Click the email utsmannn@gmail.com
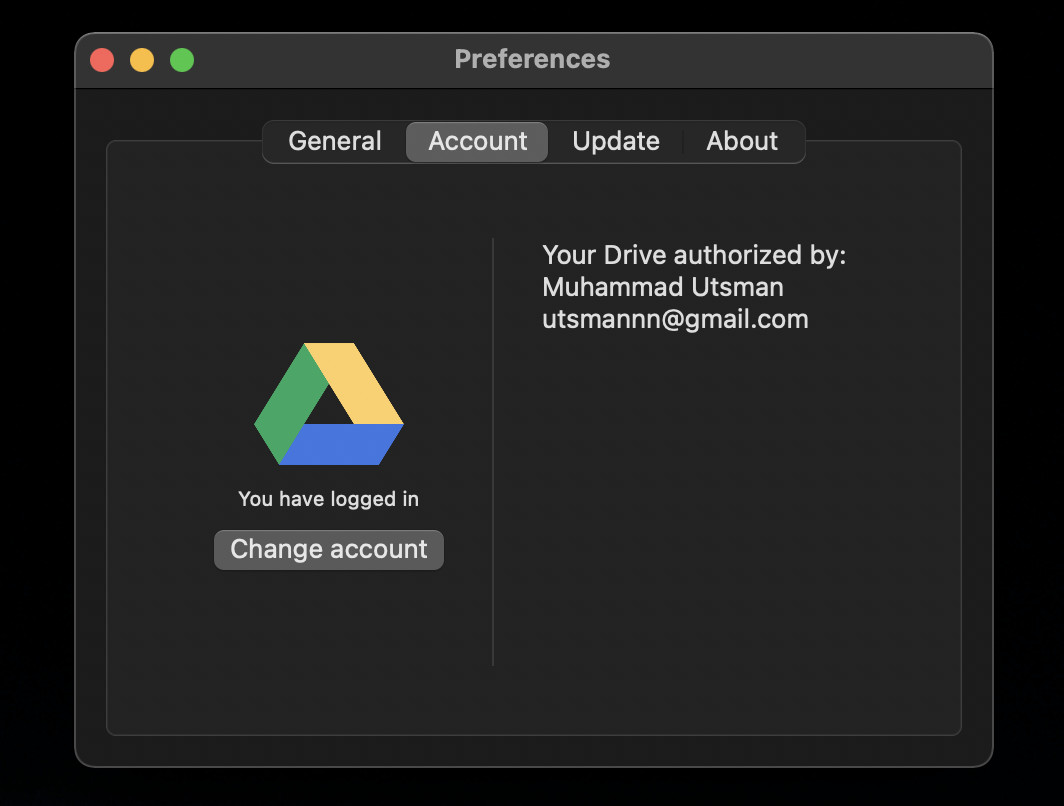This screenshot has height=806, width=1064. coord(675,320)
